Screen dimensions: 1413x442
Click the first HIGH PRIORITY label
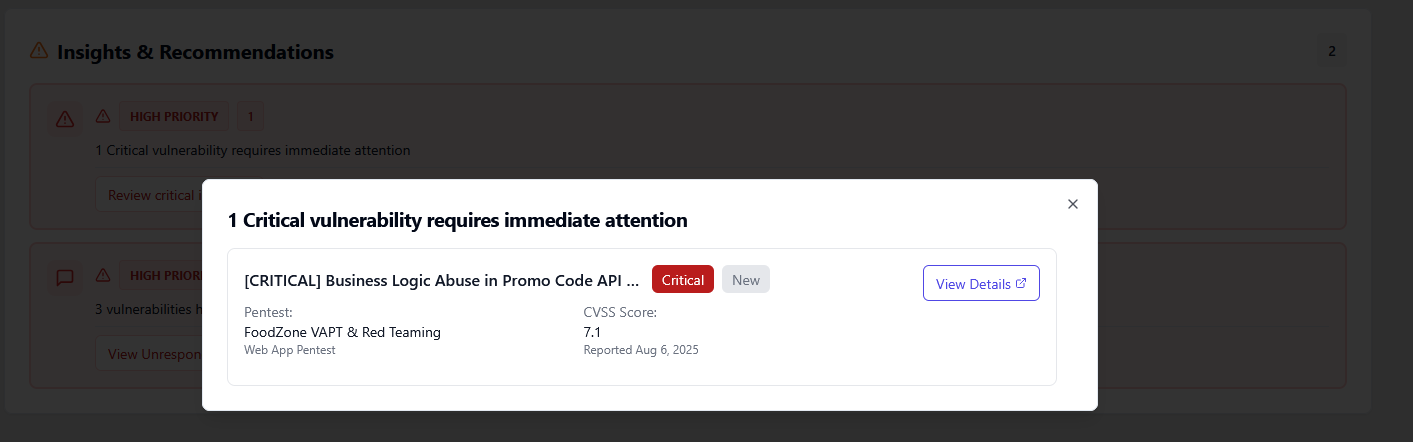(x=173, y=116)
